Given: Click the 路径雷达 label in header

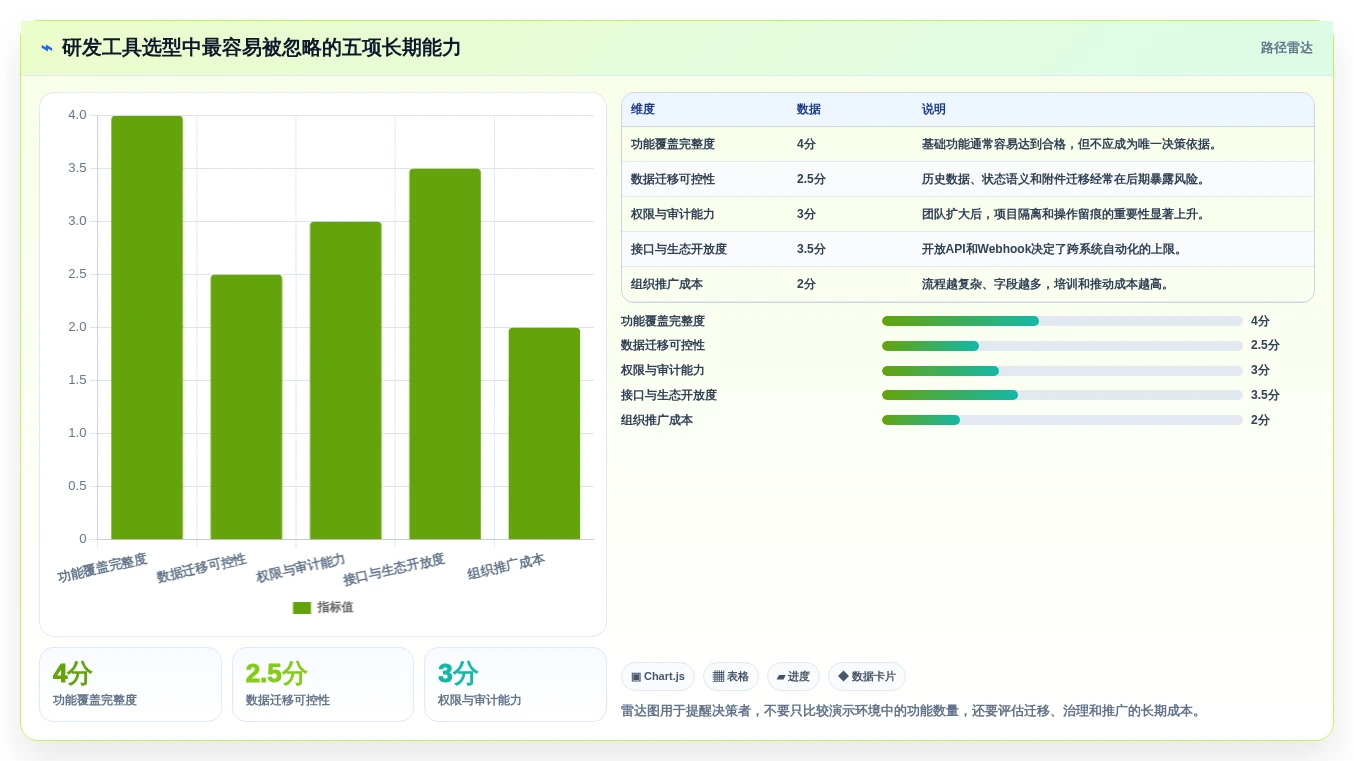Looking at the screenshot, I should coord(1286,48).
